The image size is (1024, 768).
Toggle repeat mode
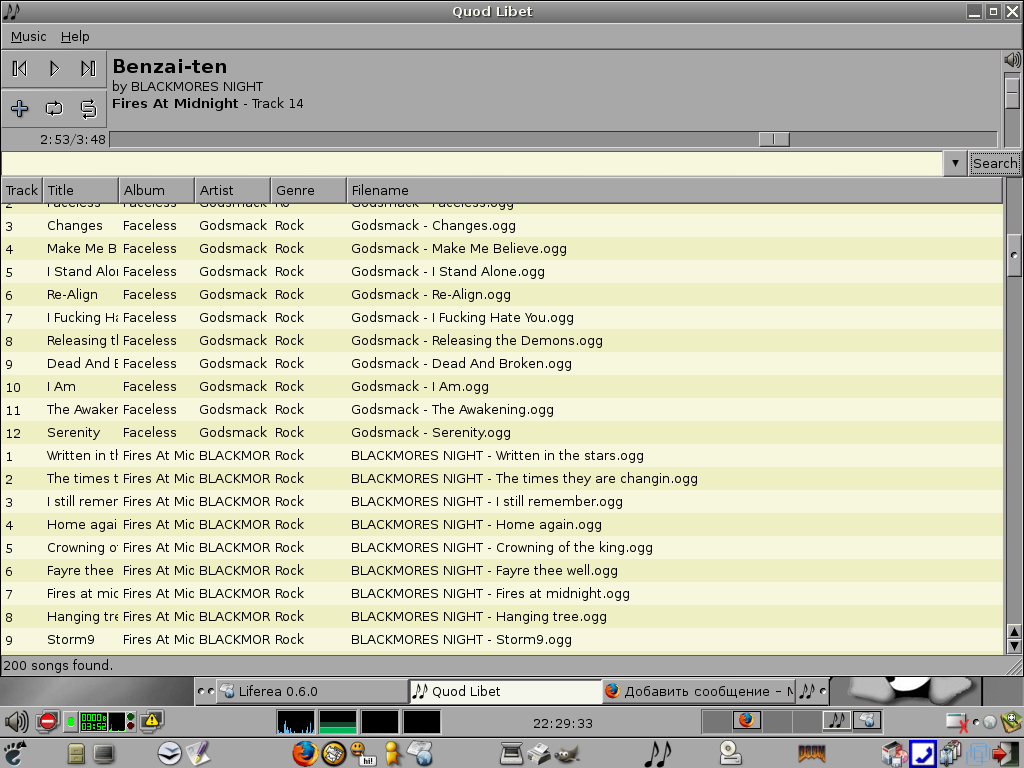coord(54,108)
